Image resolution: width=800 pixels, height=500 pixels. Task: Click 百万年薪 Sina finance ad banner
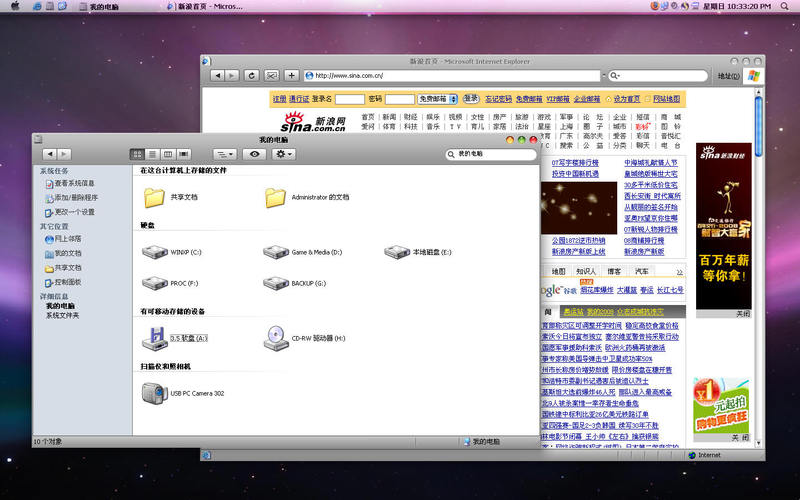723,226
